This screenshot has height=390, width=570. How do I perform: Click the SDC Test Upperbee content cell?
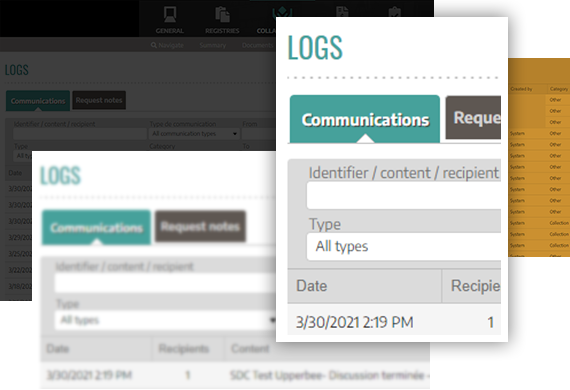click(329, 375)
